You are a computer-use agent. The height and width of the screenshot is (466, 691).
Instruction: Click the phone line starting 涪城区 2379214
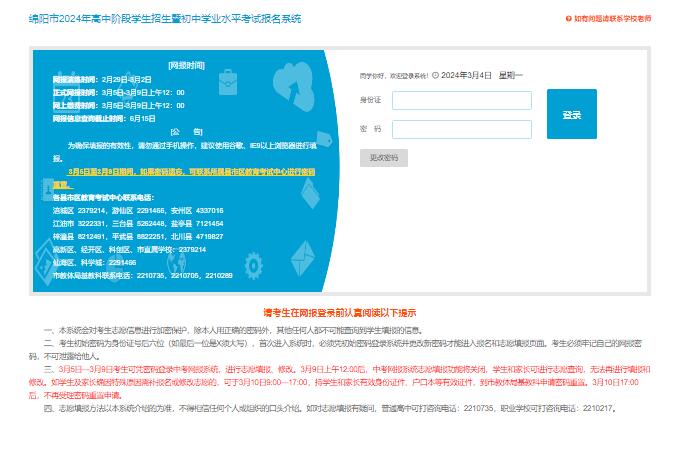(x=138, y=210)
